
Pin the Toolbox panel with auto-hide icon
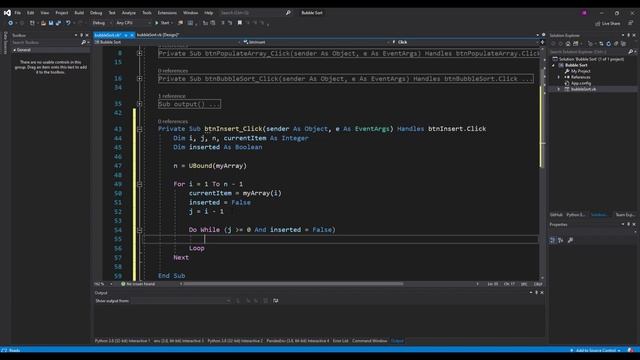point(81,36)
